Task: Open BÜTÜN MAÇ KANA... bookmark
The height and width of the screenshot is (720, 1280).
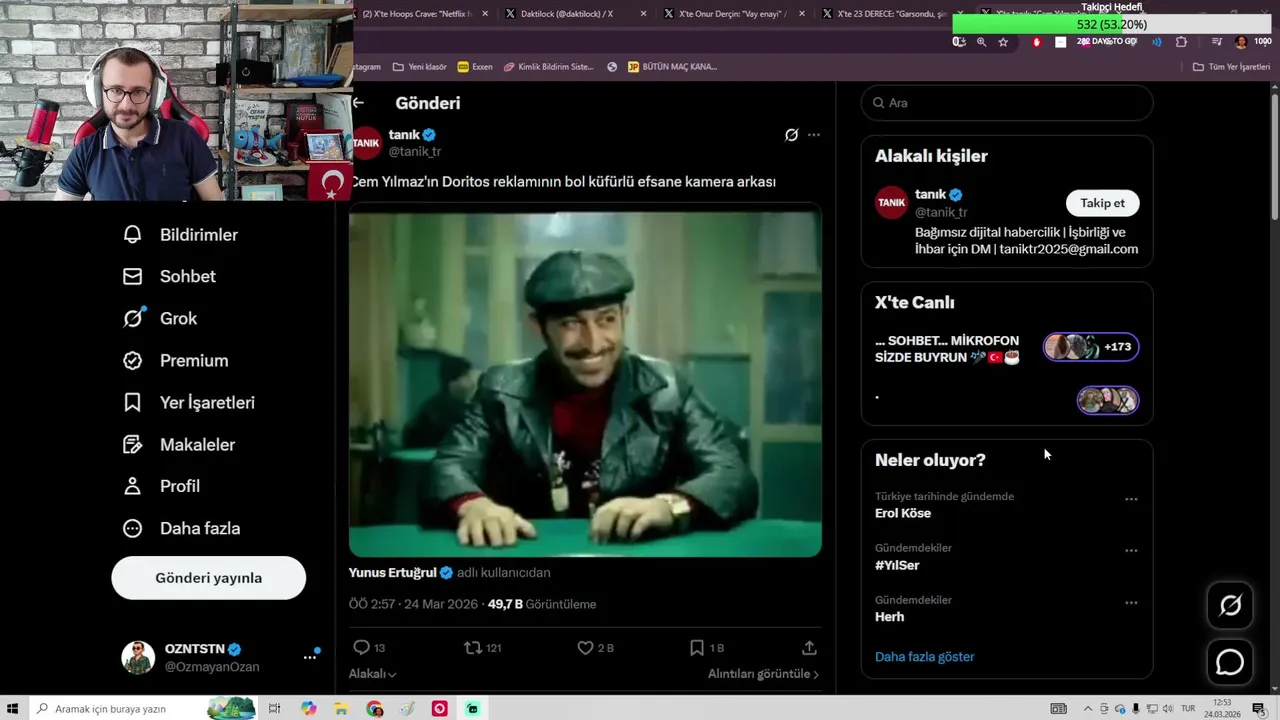Action: pyautogui.click(x=672, y=67)
